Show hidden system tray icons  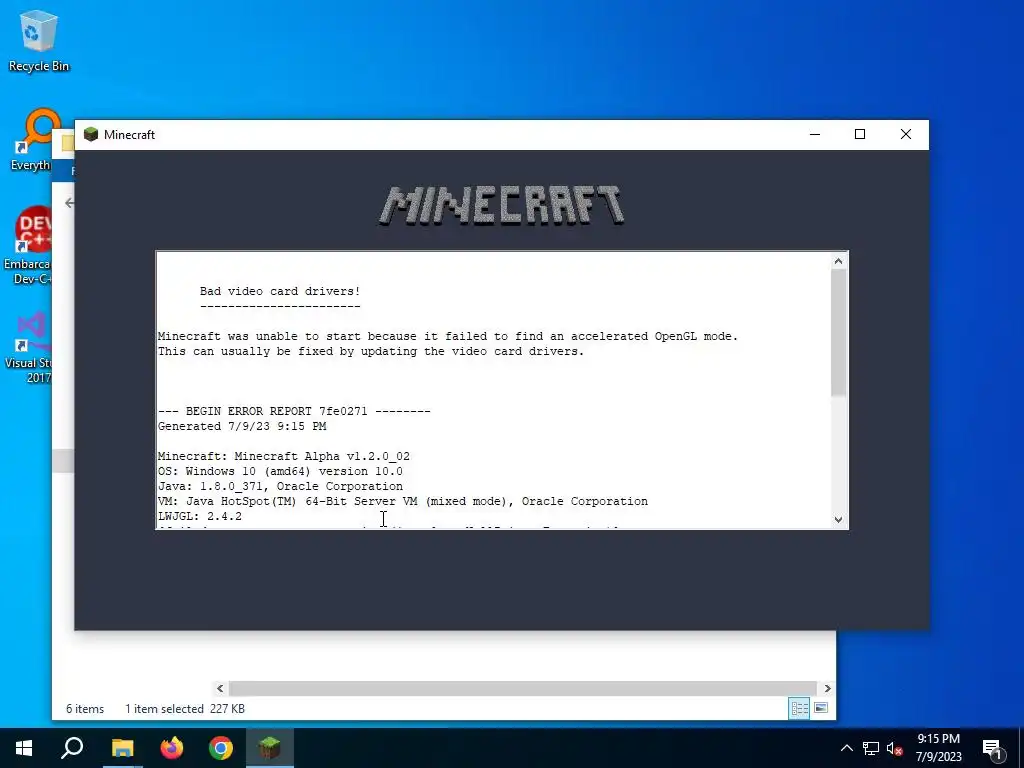pos(846,748)
